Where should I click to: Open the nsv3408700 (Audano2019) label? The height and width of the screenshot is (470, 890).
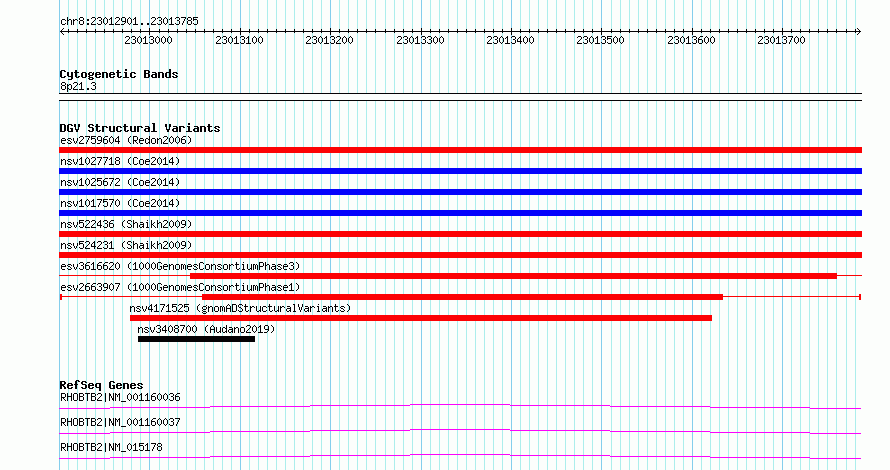pos(206,329)
